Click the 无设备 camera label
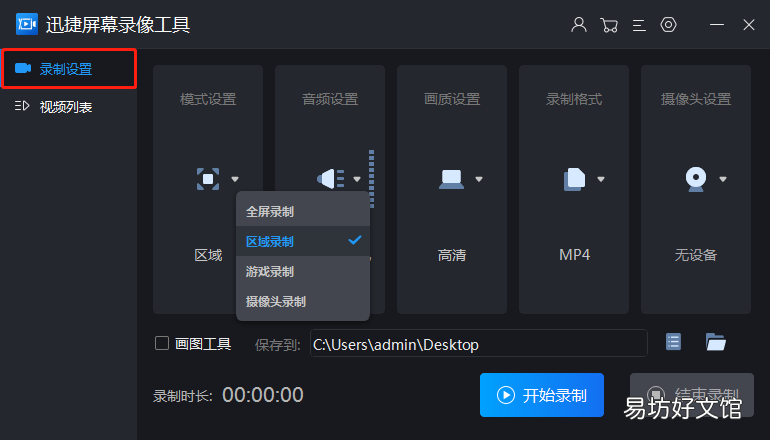 pos(696,255)
